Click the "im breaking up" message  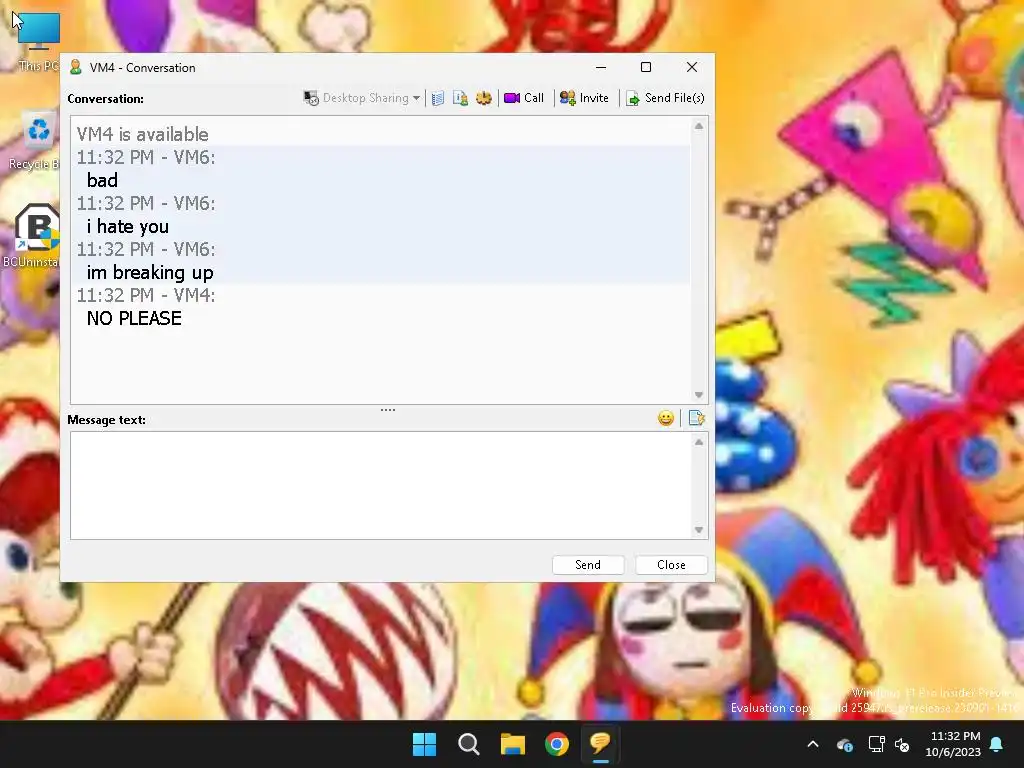tap(150, 272)
